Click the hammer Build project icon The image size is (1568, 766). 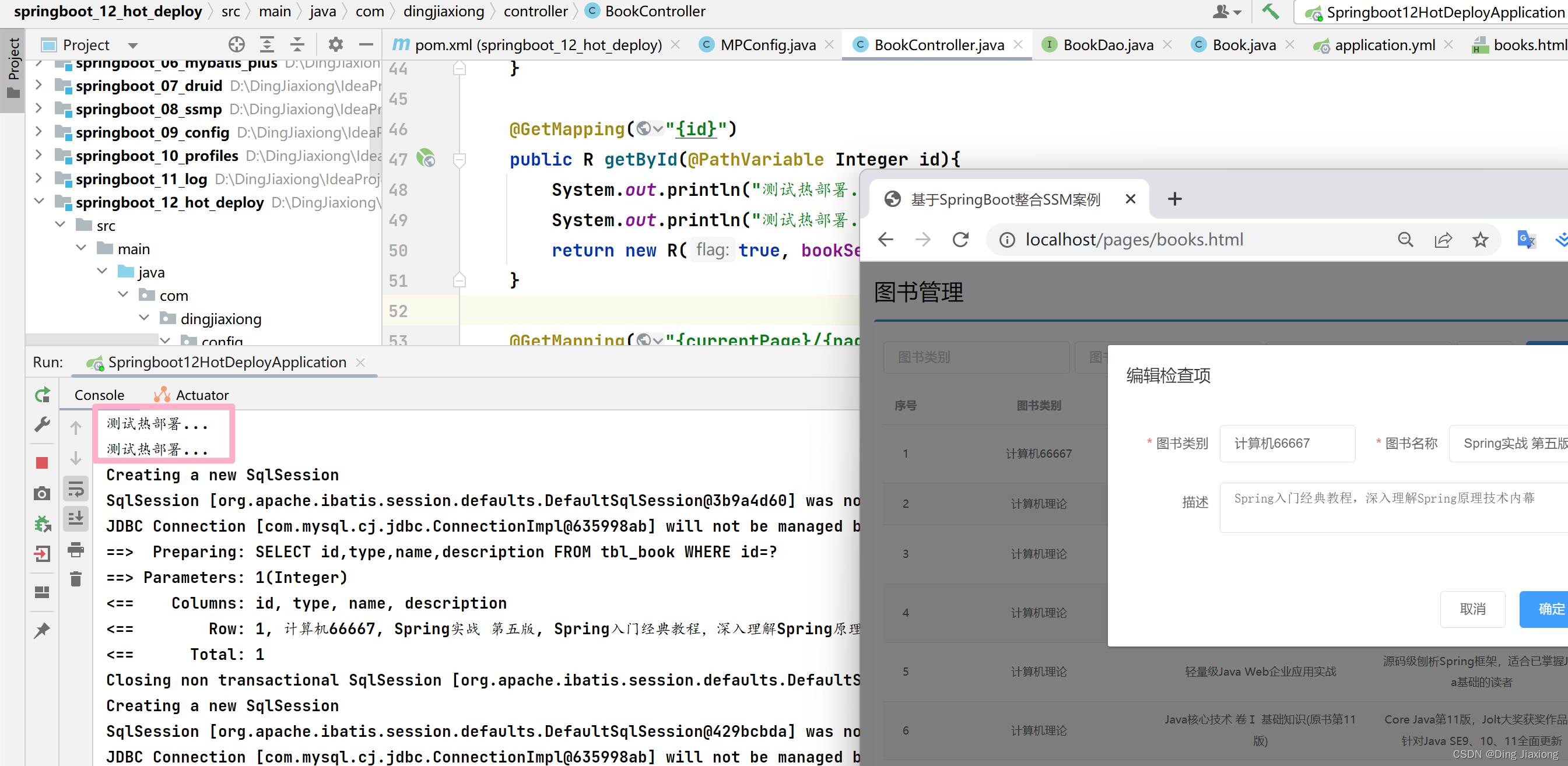pyautogui.click(x=1271, y=12)
